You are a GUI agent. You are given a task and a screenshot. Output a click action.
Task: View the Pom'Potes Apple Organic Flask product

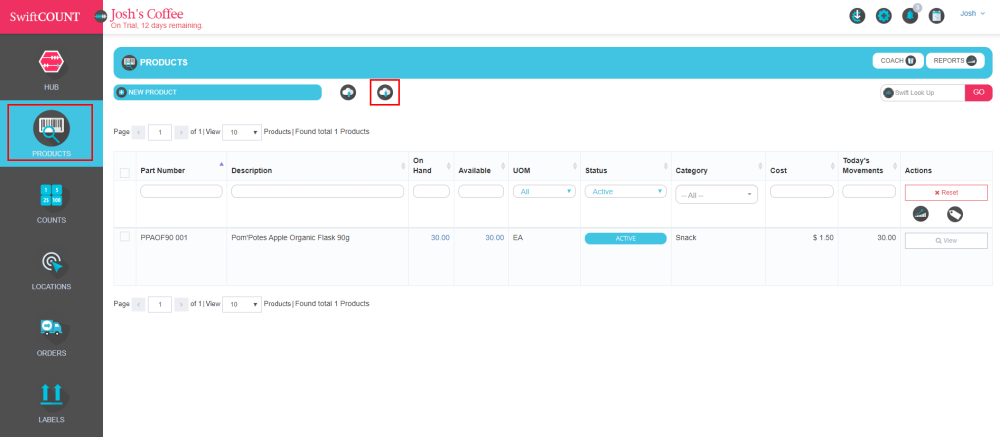[946, 241]
